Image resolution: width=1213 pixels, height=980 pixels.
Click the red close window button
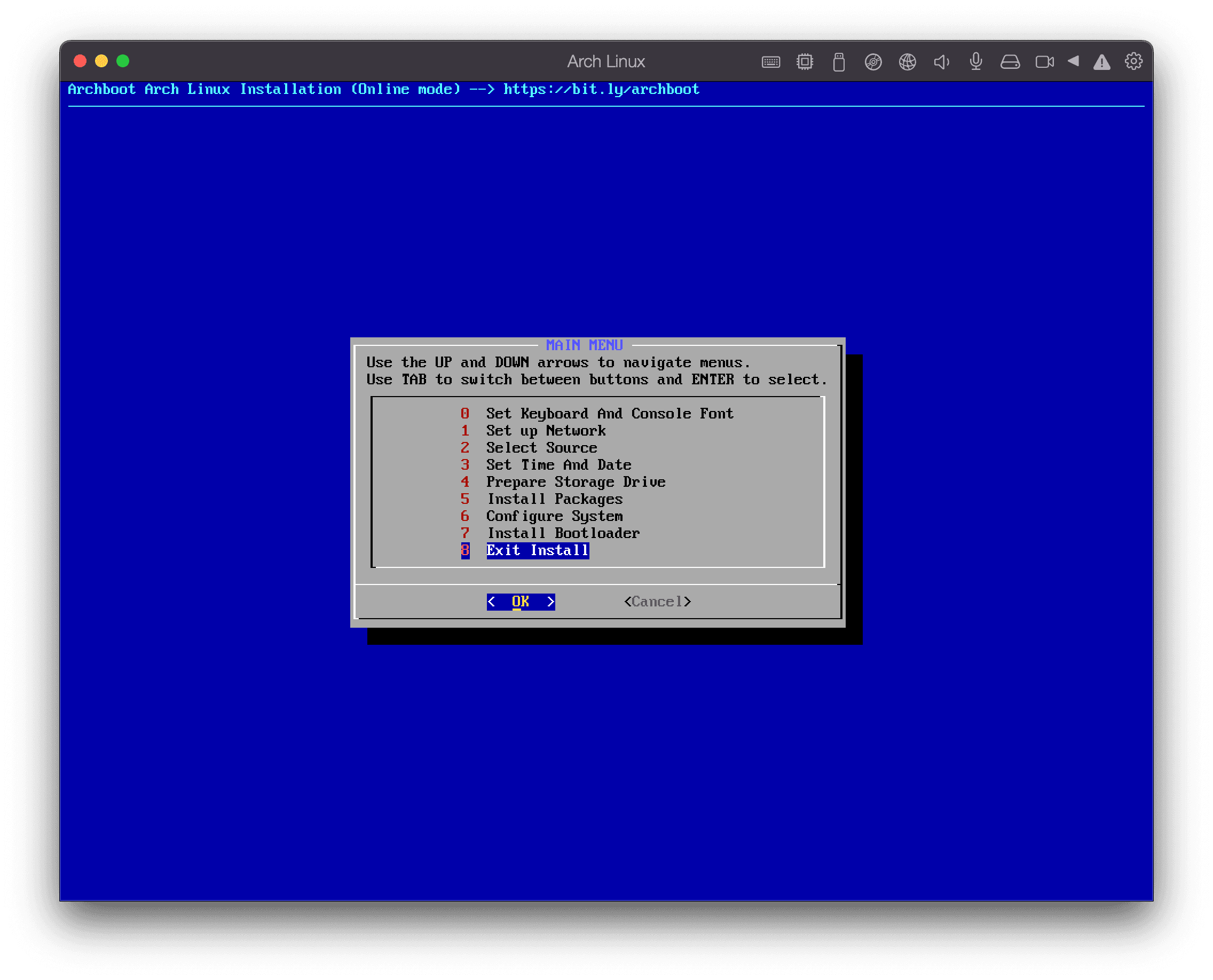click(80, 61)
